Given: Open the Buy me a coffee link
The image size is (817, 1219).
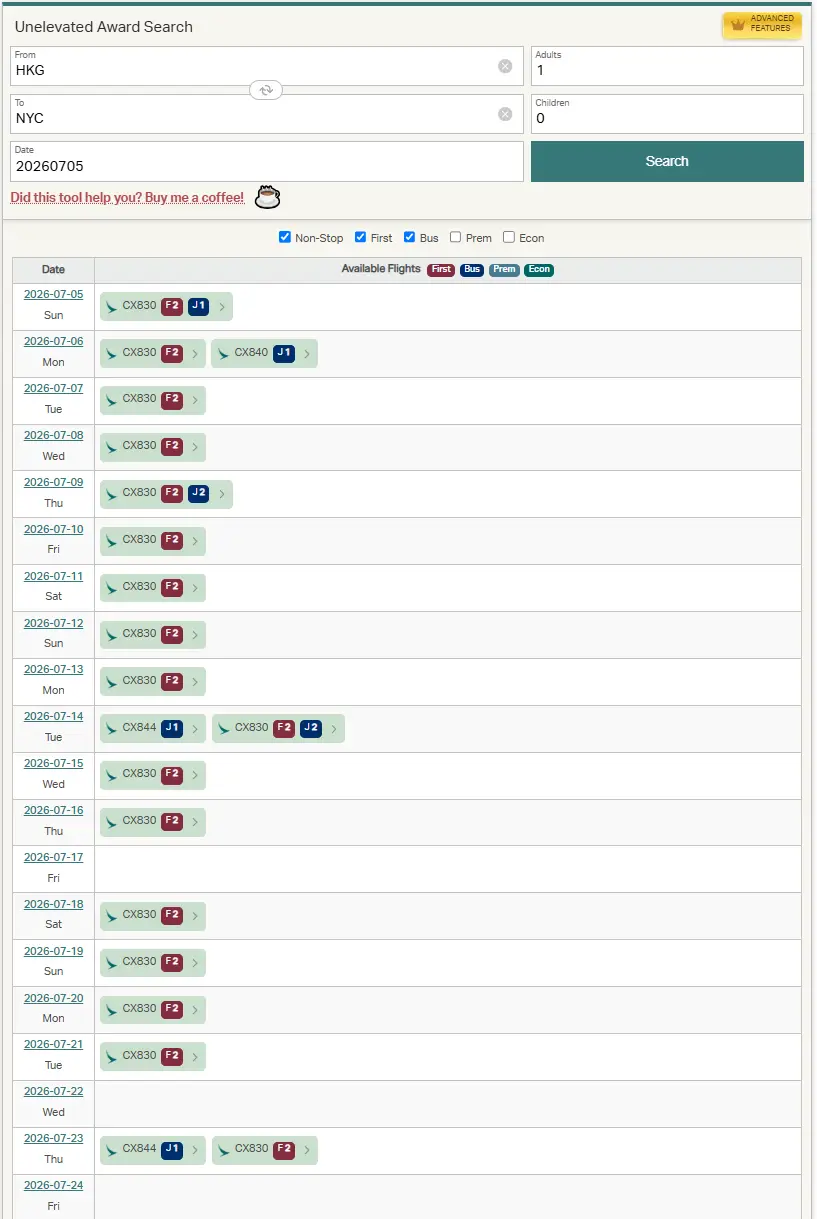Looking at the screenshot, I should 127,198.
